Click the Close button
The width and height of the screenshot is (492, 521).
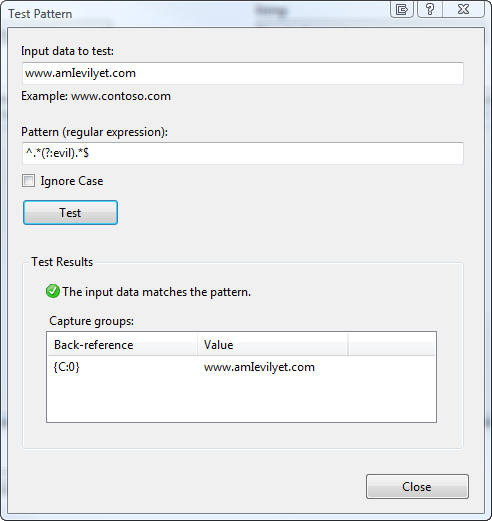[x=417, y=487]
